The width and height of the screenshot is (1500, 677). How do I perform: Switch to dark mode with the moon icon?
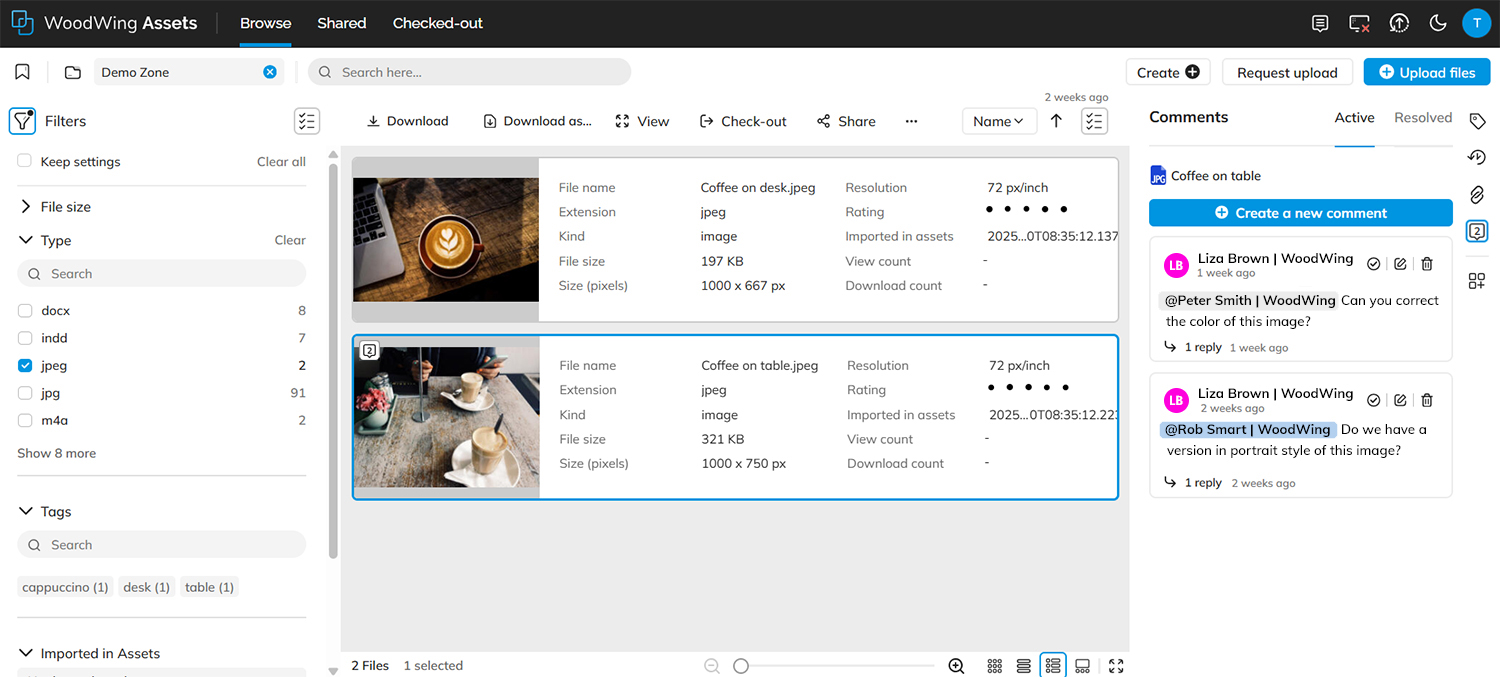click(1438, 22)
